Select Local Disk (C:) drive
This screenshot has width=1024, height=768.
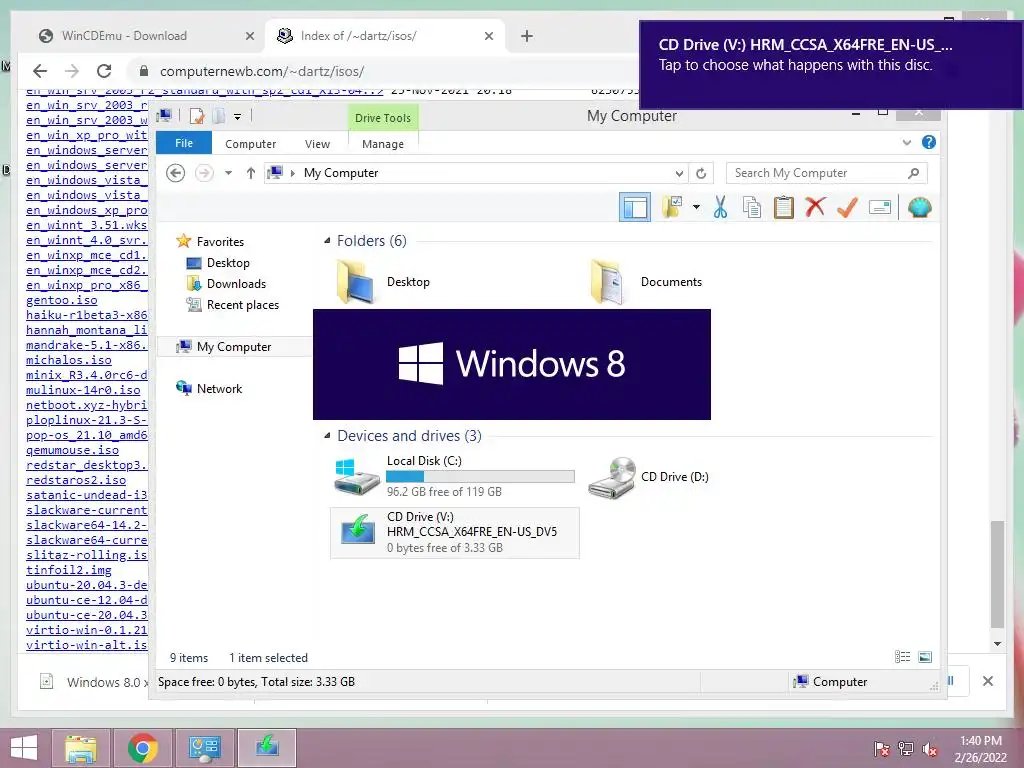pyautogui.click(x=455, y=476)
